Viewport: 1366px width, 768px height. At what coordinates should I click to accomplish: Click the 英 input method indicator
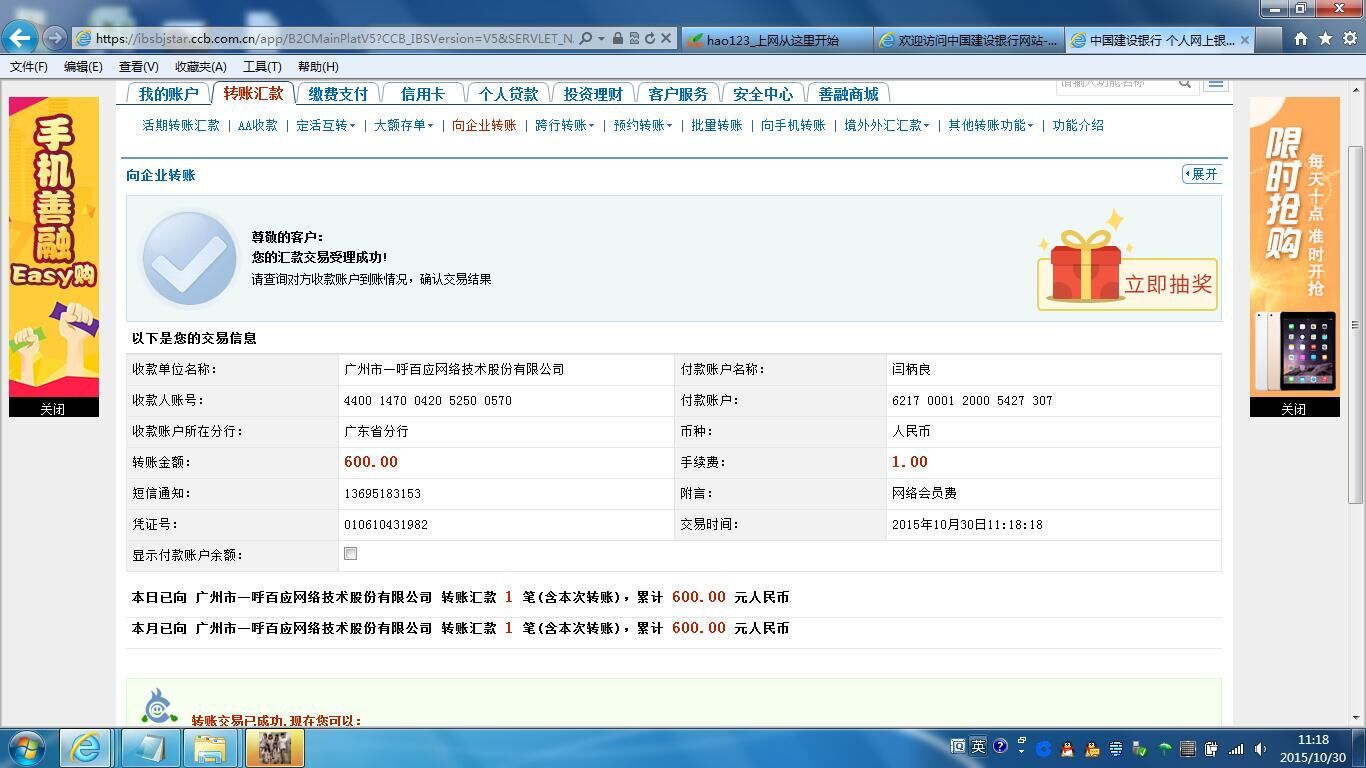(978, 746)
